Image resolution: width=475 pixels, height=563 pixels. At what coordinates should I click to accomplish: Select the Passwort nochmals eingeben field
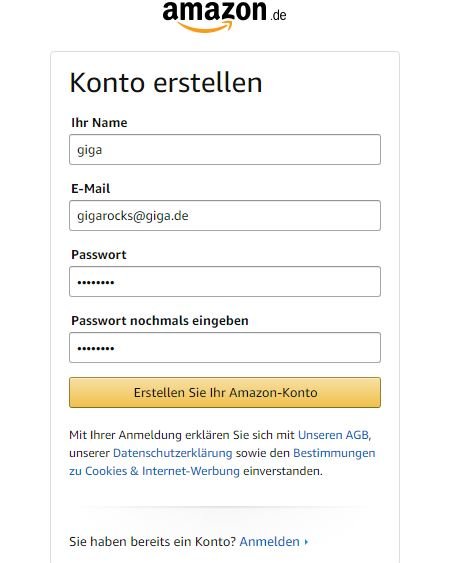click(225, 348)
